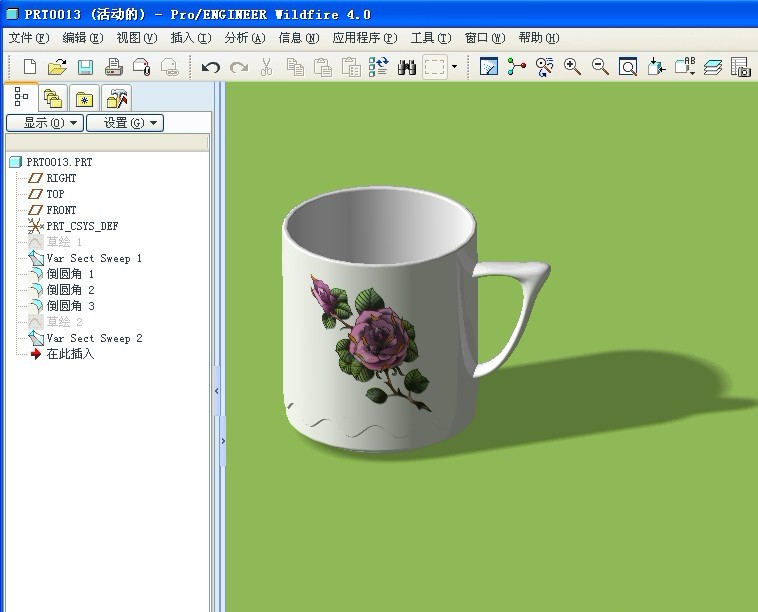Click the Copy icon

295,67
